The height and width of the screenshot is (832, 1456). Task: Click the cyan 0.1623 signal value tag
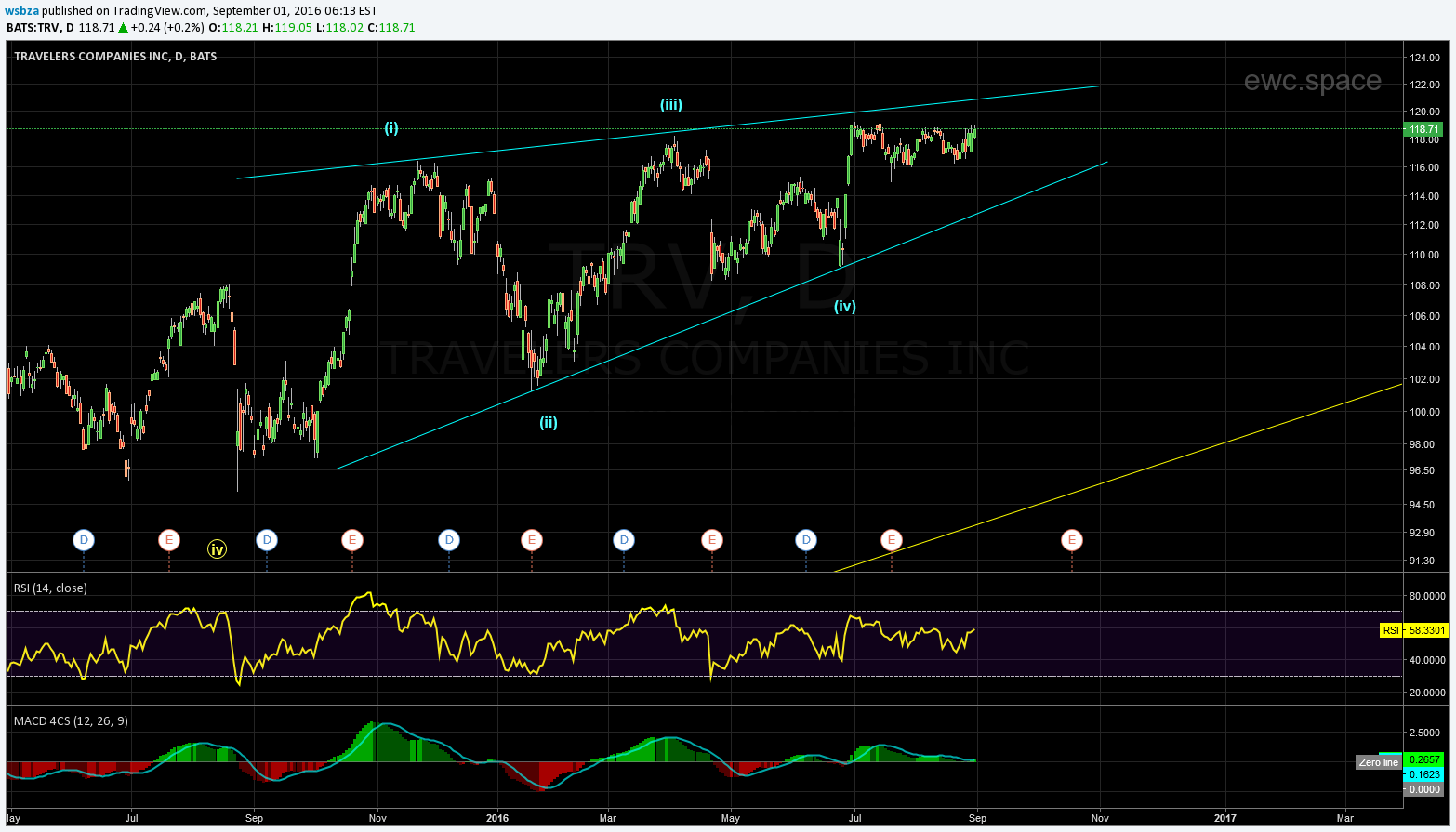tap(1424, 774)
